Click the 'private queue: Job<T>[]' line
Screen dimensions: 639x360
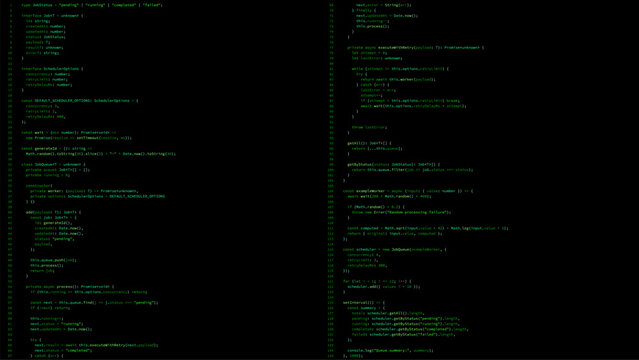(x=58, y=170)
